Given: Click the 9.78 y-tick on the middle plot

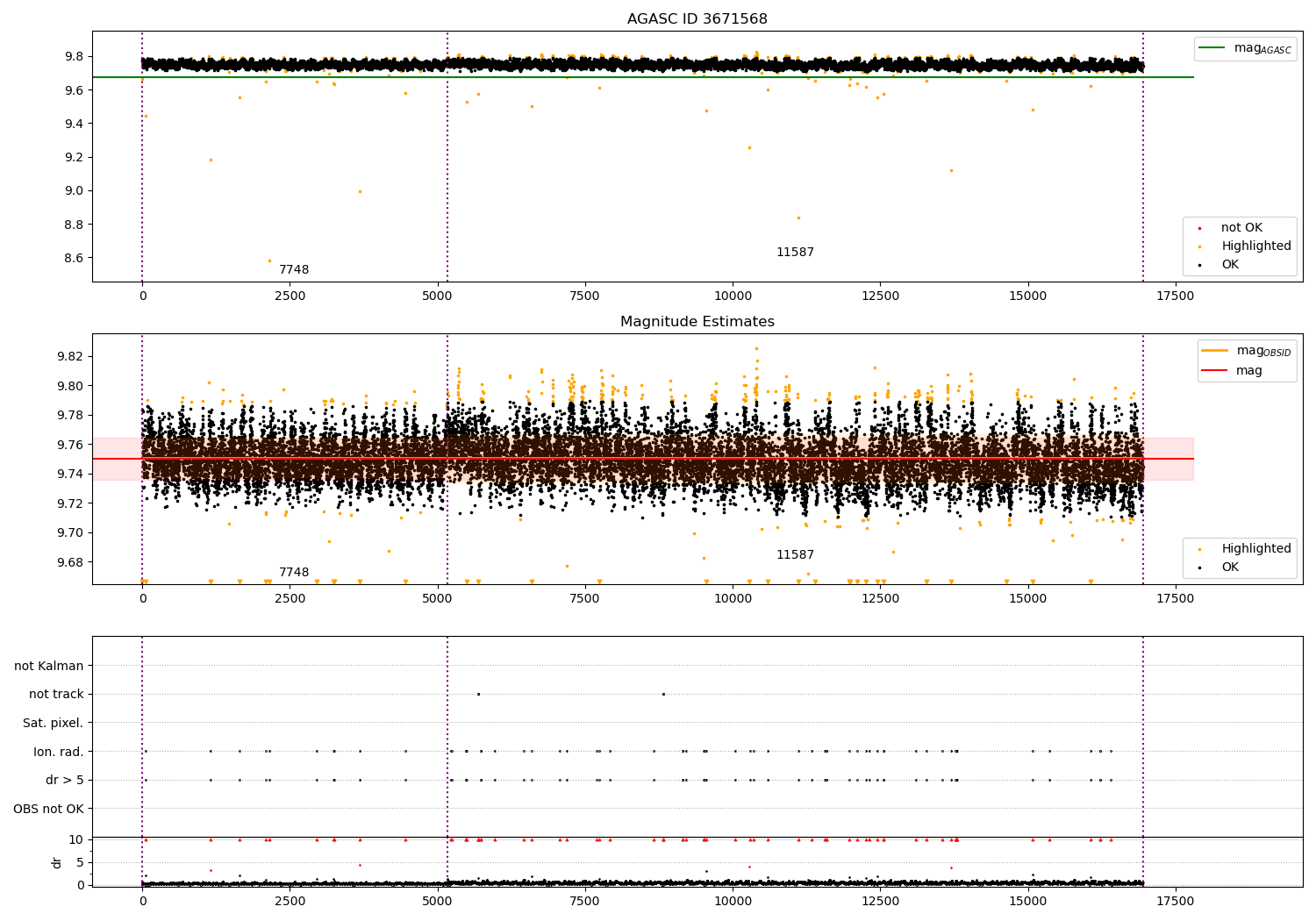Looking at the screenshot, I should 70,415.
